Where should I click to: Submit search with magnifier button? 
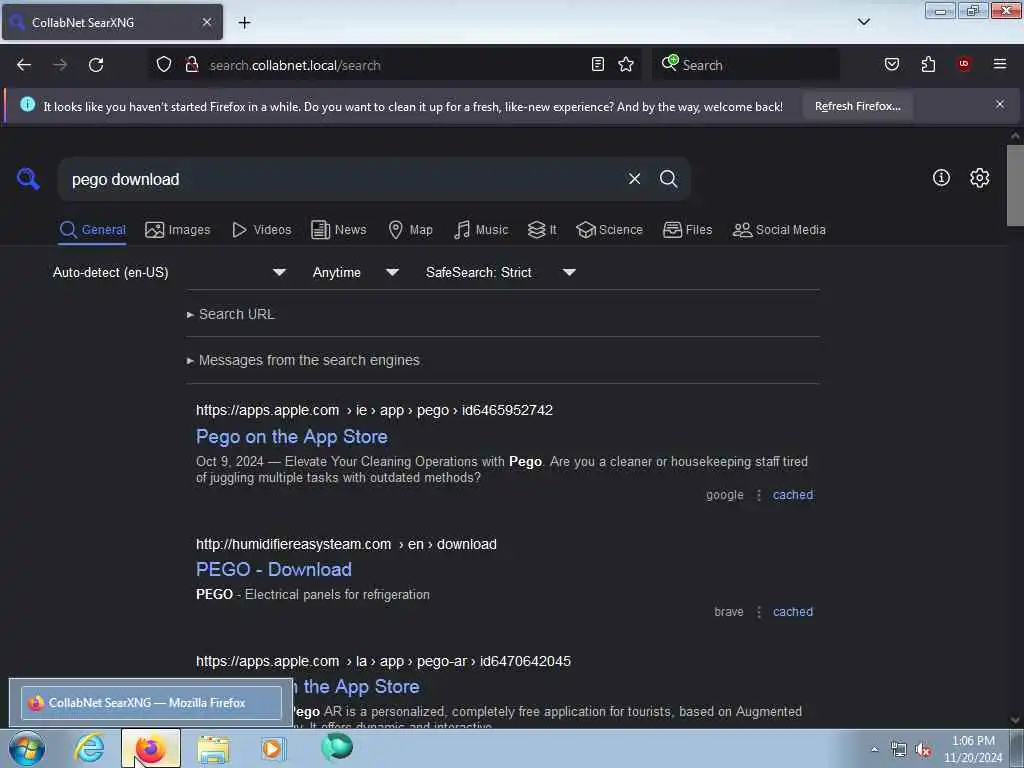(669, 179)
